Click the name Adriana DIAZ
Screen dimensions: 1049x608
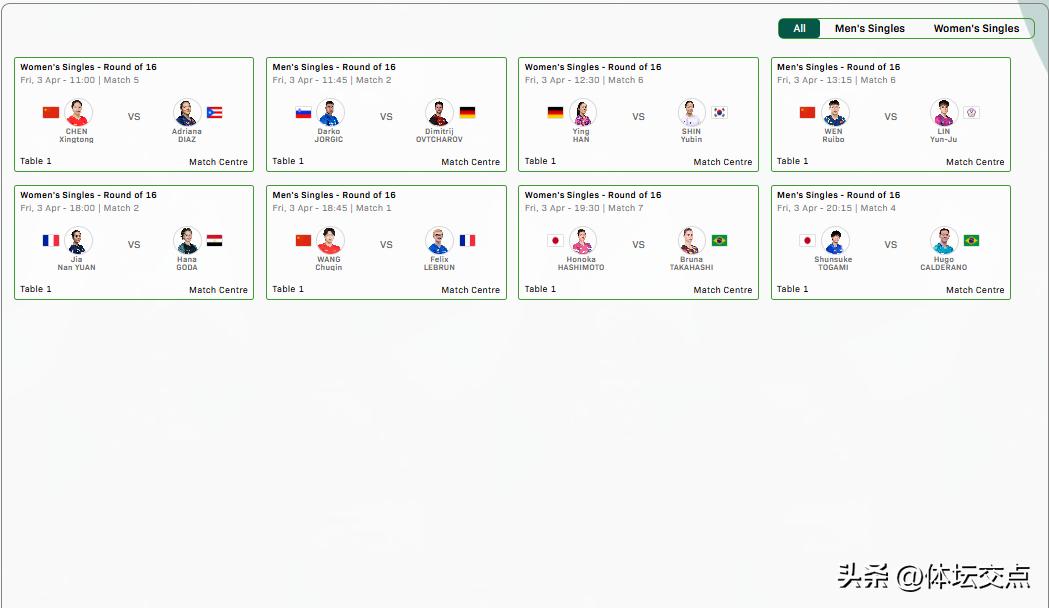pos(187,135)
